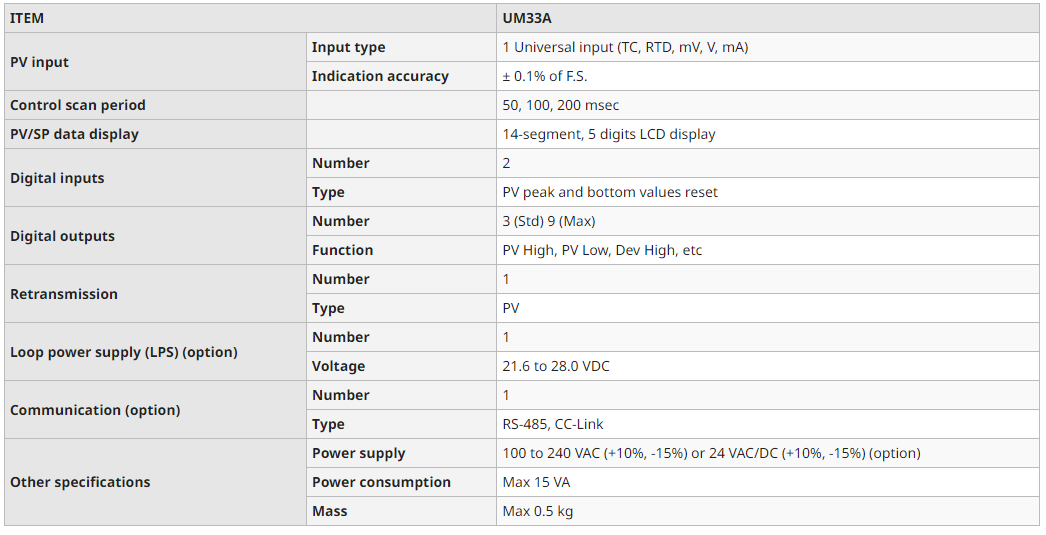Click the ITEM header cell
This screenshot has height=535, width=1046.
point(27,18)
